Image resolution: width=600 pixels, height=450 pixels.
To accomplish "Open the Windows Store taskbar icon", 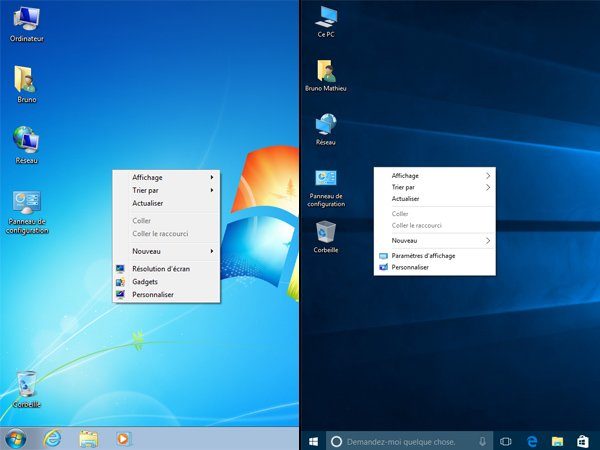I will click(x=582, y=442).
